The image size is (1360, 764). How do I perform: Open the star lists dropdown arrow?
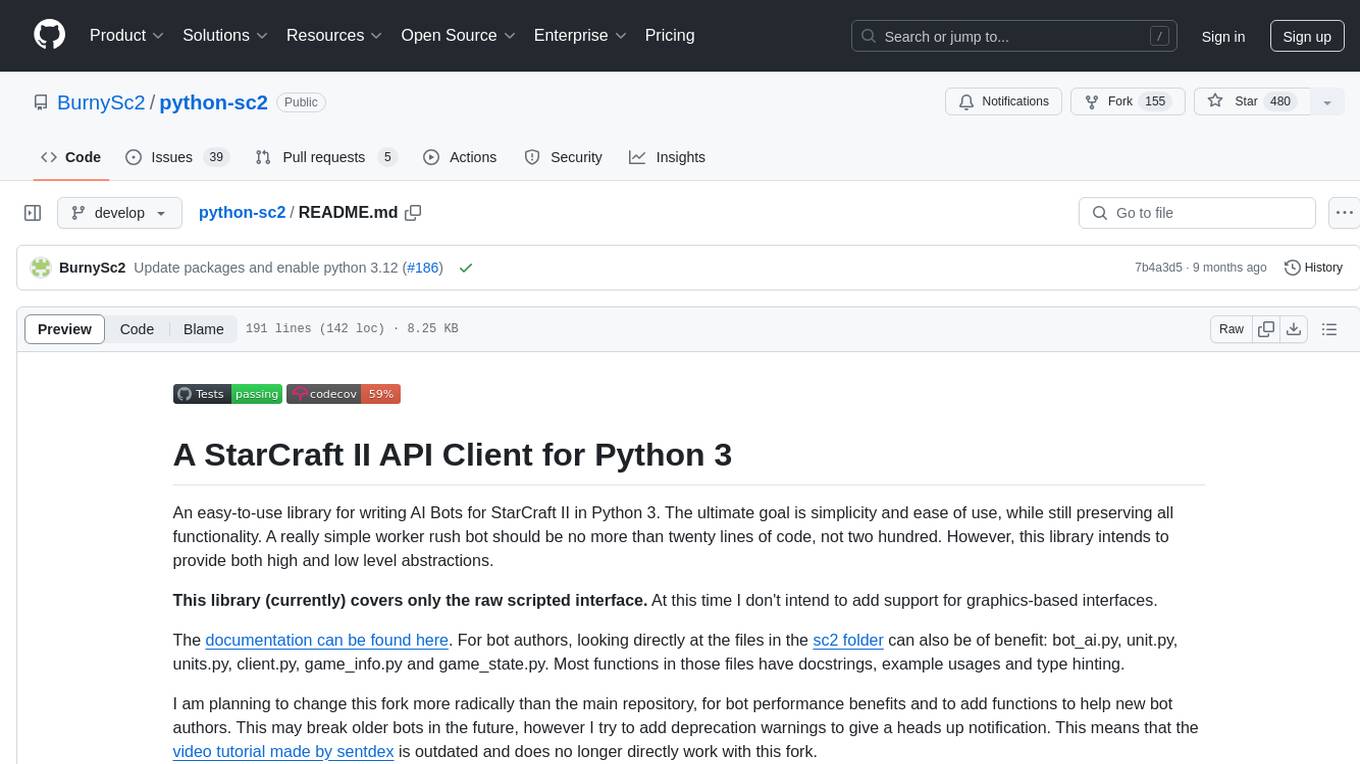[x=1327, y=102]
